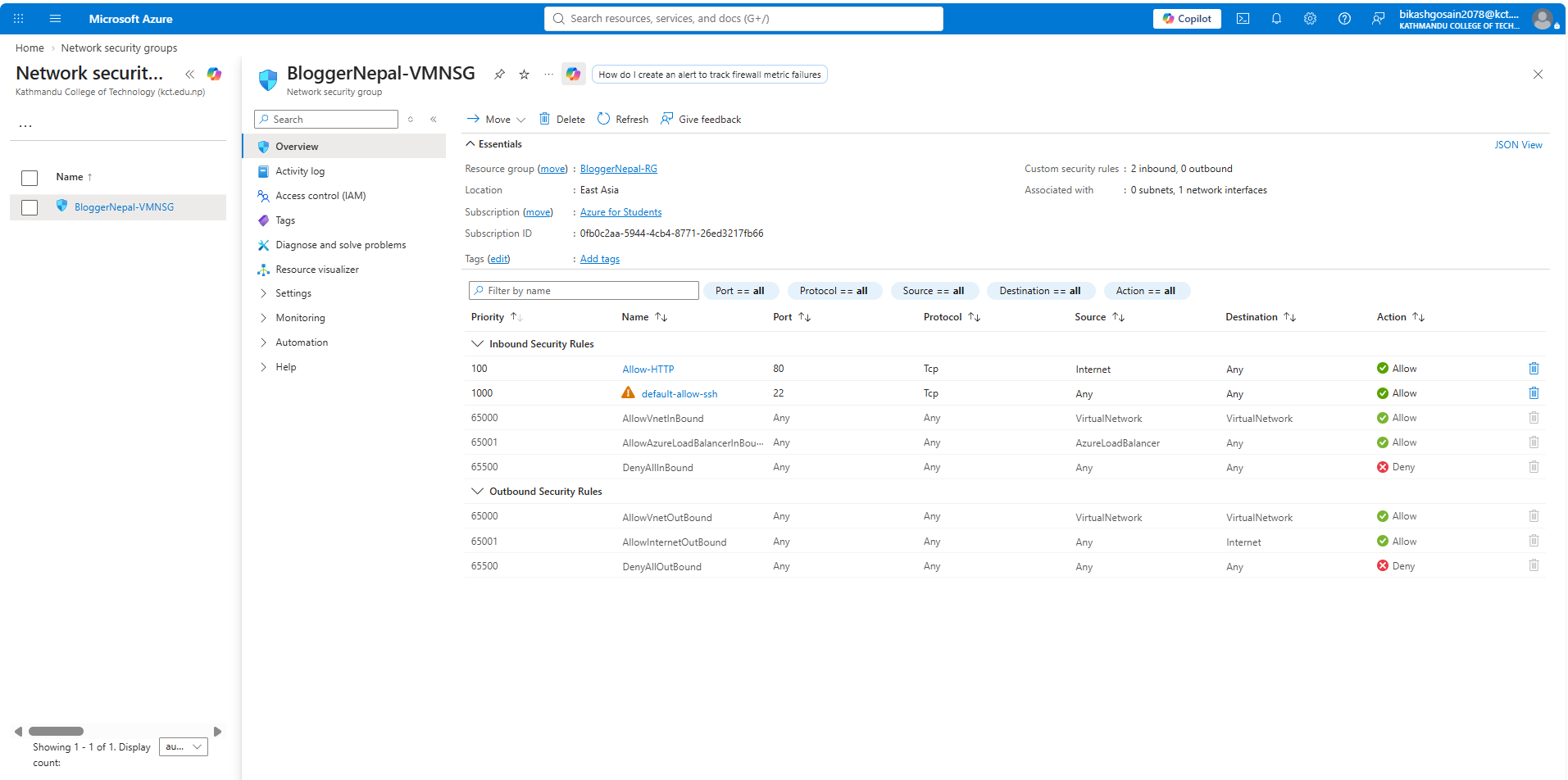This screenshot has width=1568, height=780.
Task: Open Resource visualizer
Action: click(x=317, y=270)
